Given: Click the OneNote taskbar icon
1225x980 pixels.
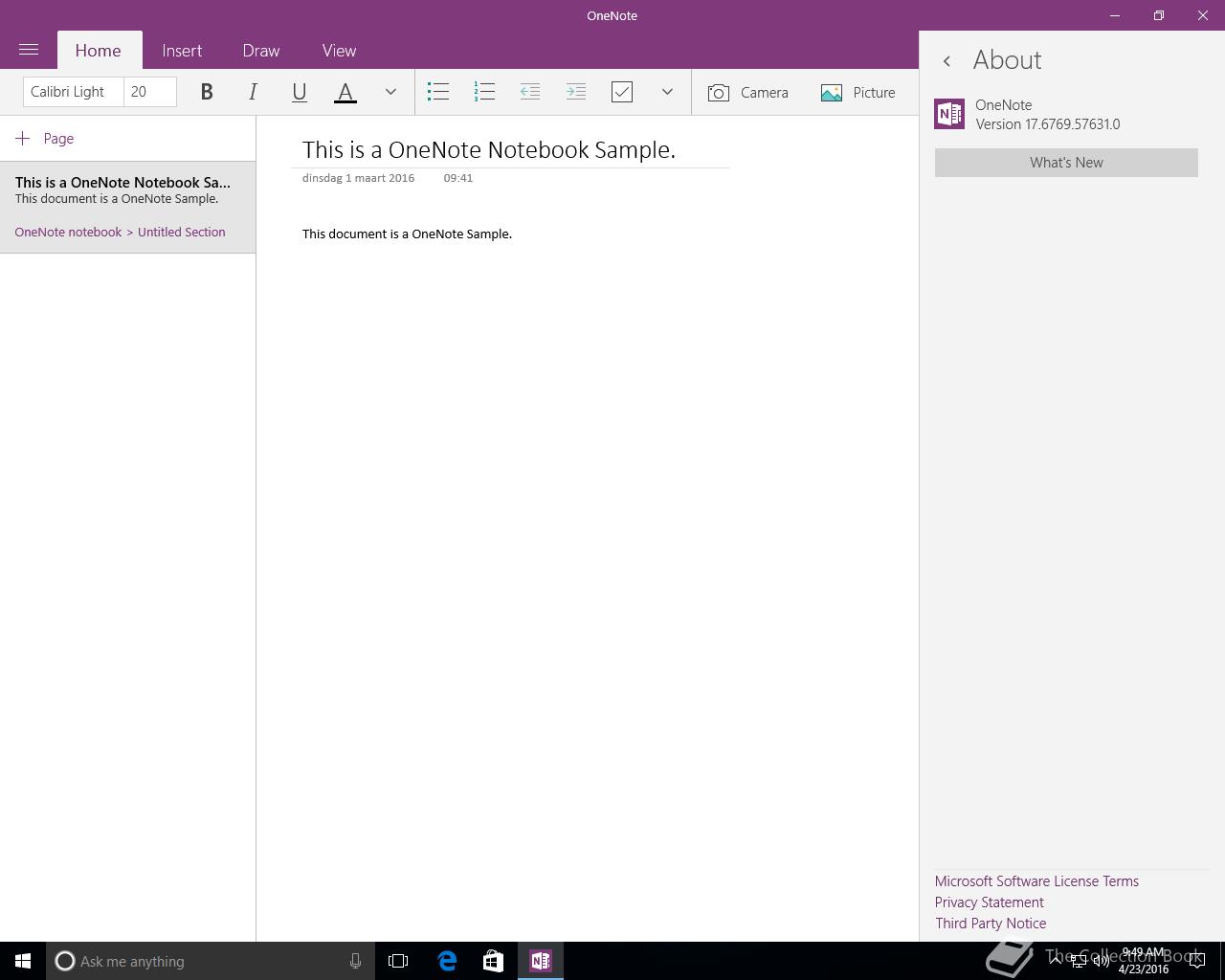Looking at the screenshot, I should click(x=541, y=961).
